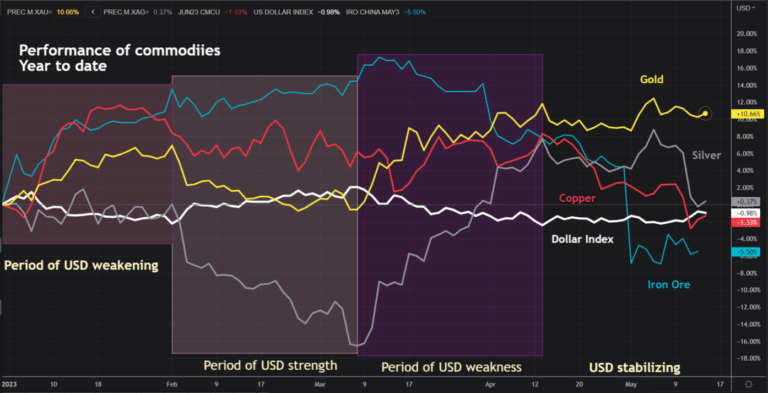Click the yellow +10.66% gold price tag

click(745, 114)
